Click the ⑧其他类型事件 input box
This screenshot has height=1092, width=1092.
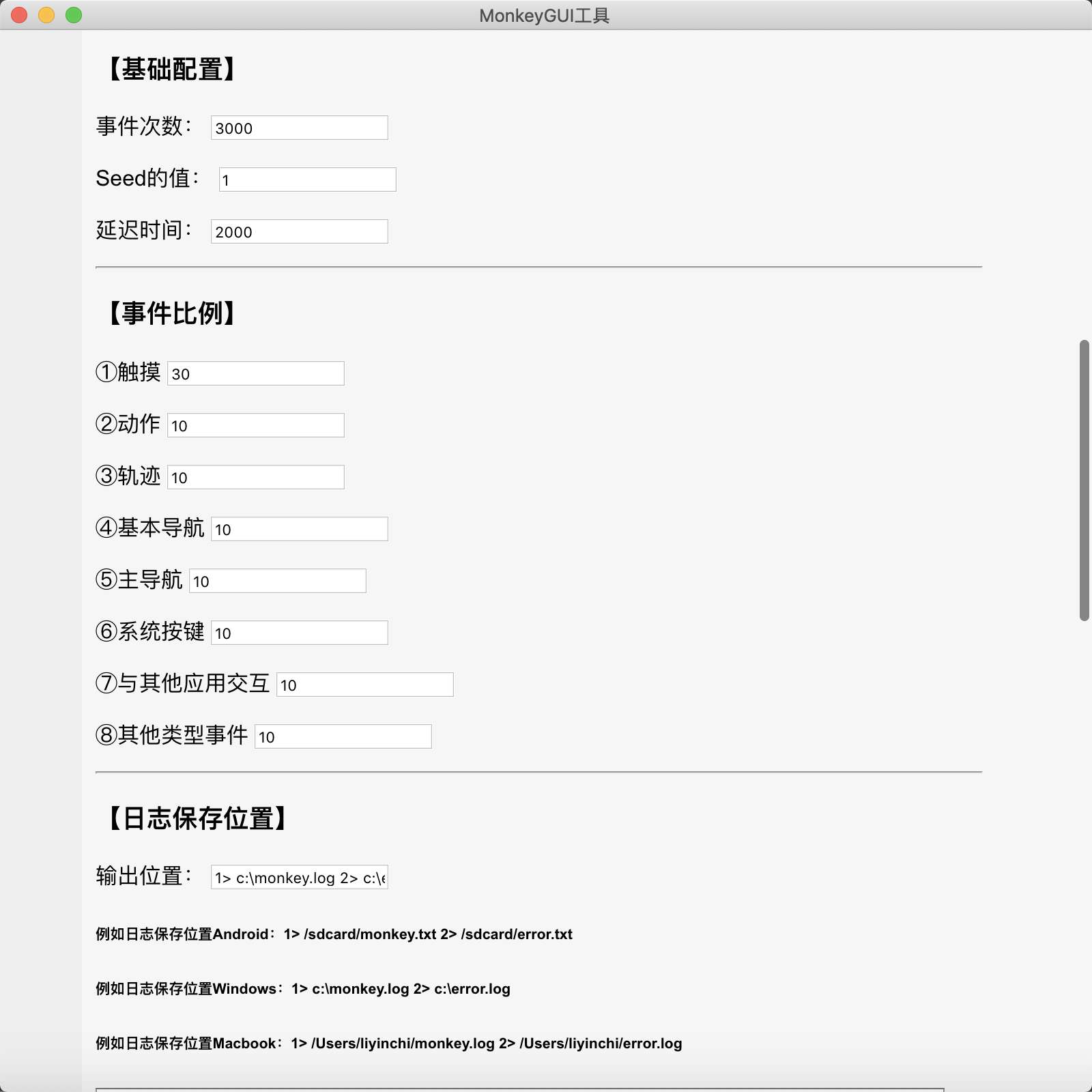343,736
